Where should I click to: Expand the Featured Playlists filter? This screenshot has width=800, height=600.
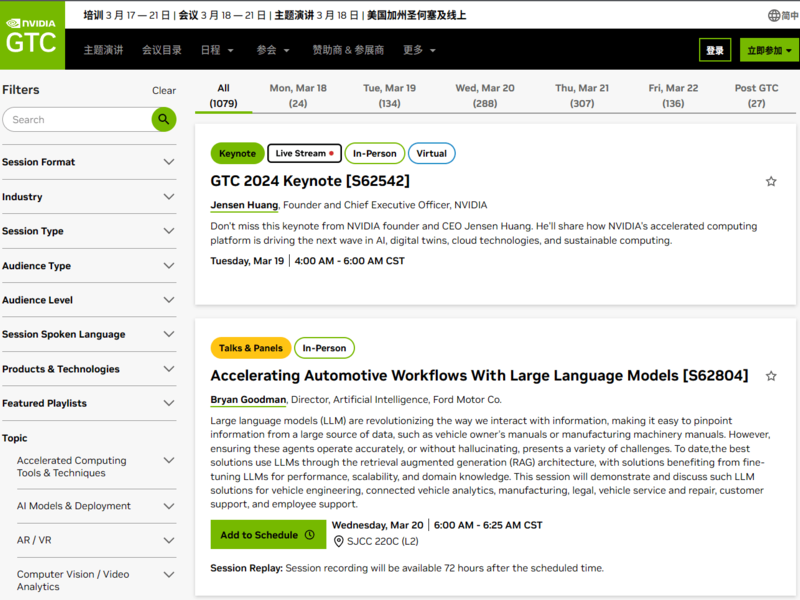89,403
